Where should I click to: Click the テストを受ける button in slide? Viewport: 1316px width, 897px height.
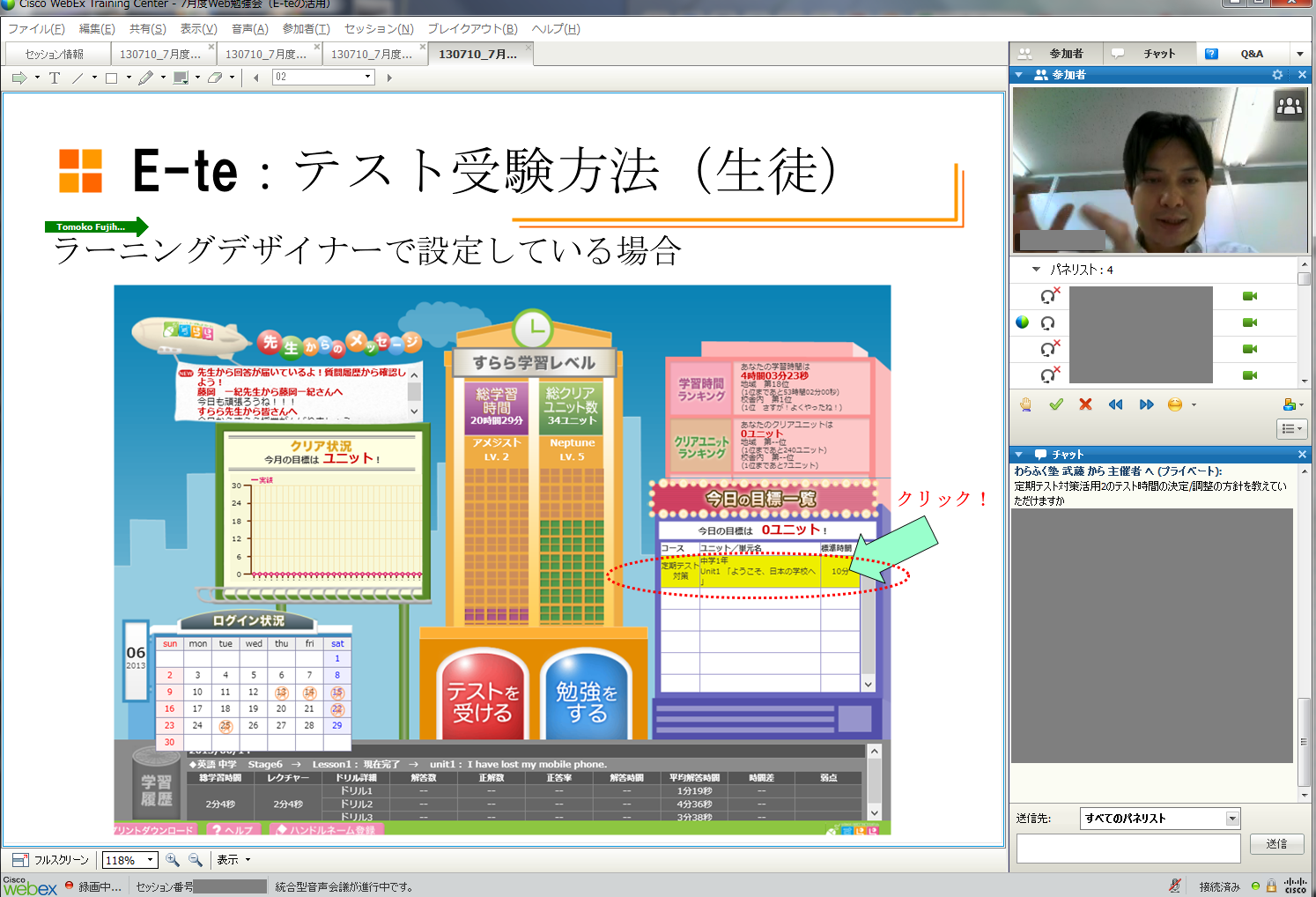(x=483, y=696)
